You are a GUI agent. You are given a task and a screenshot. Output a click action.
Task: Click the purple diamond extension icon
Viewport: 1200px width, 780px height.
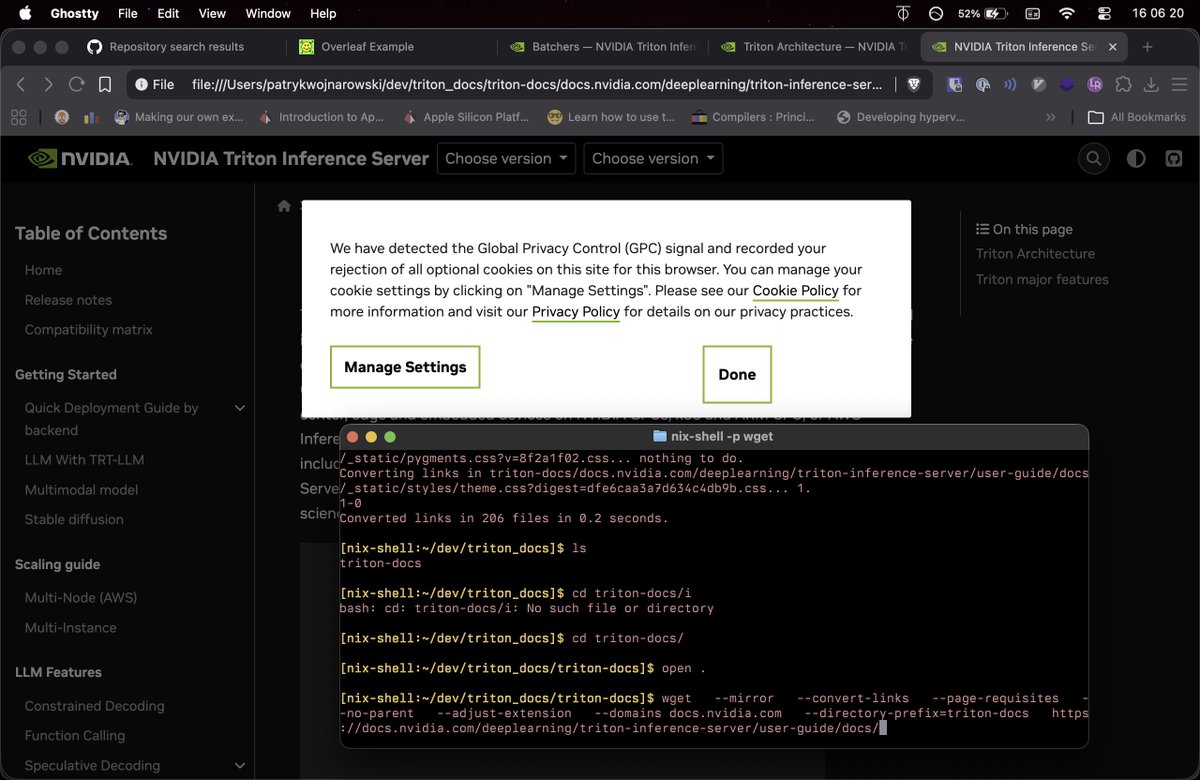(x=1067, y=85)
